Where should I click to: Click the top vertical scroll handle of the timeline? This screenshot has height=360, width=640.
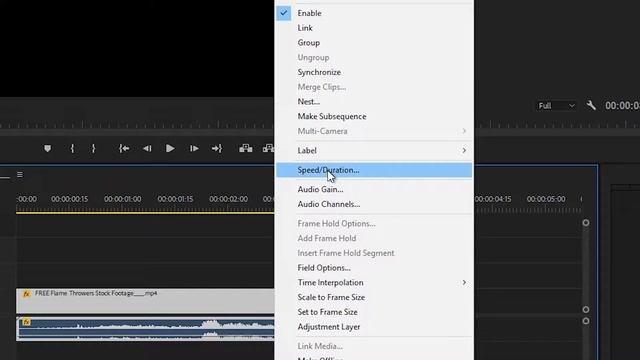click(x=586, y=223)
